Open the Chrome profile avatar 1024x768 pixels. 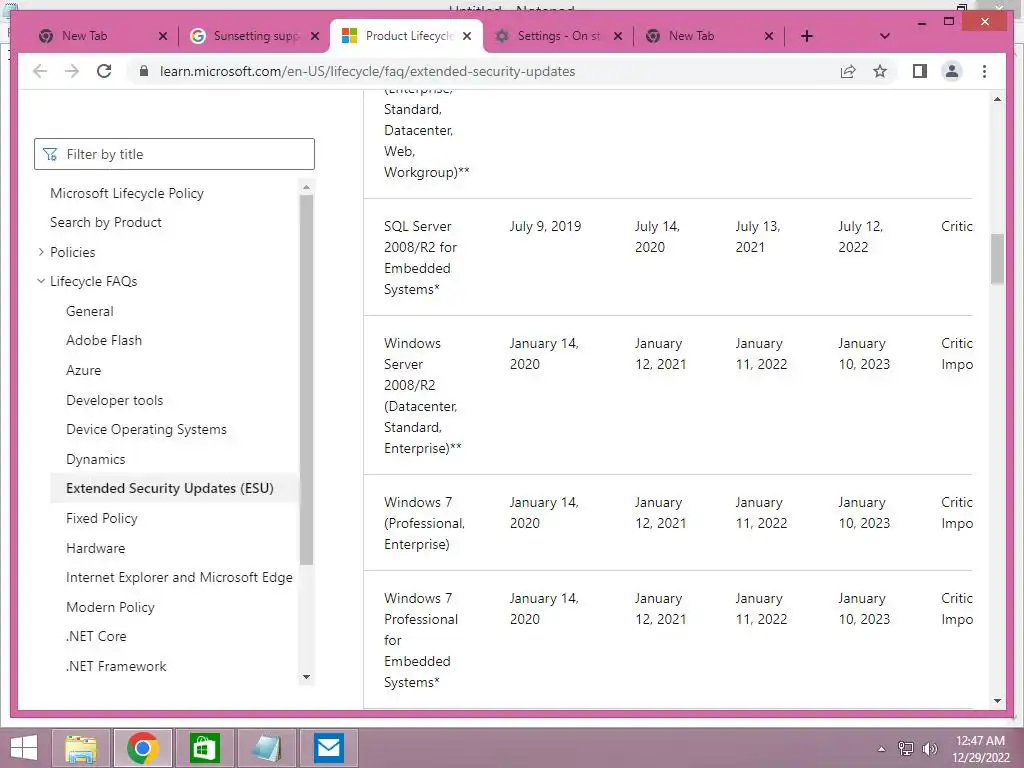(952, 71)
